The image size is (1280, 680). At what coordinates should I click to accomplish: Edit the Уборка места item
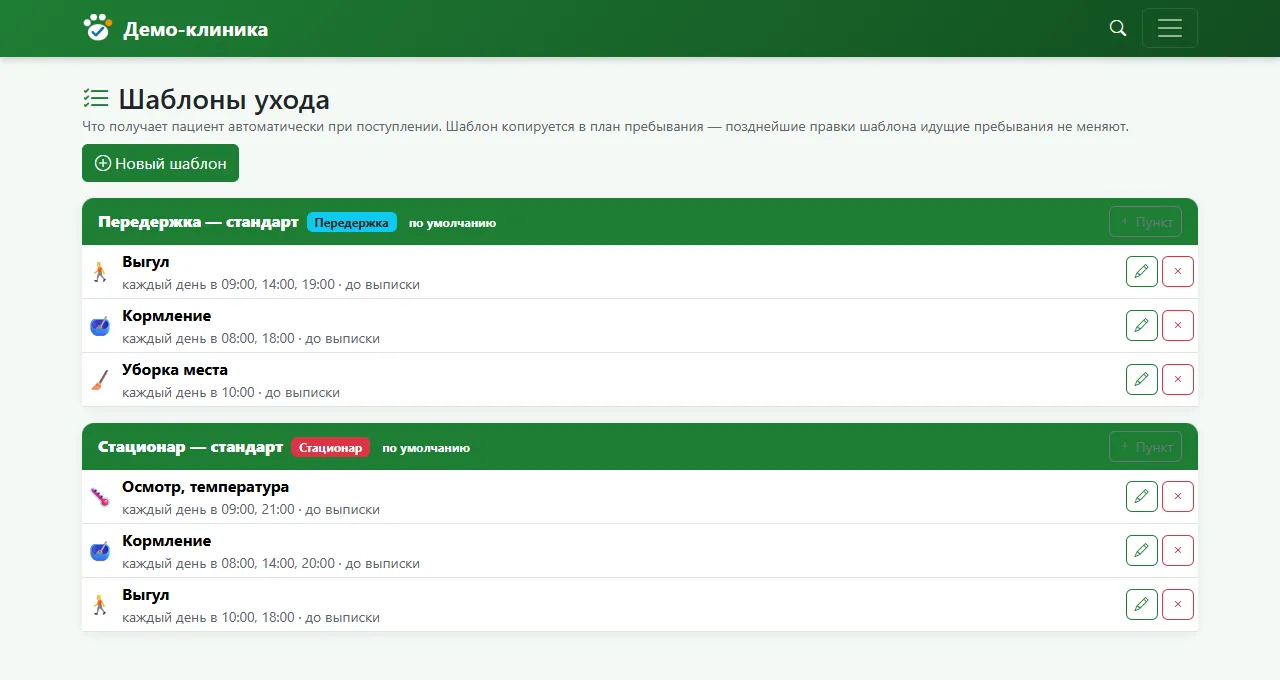point(1142,379)
